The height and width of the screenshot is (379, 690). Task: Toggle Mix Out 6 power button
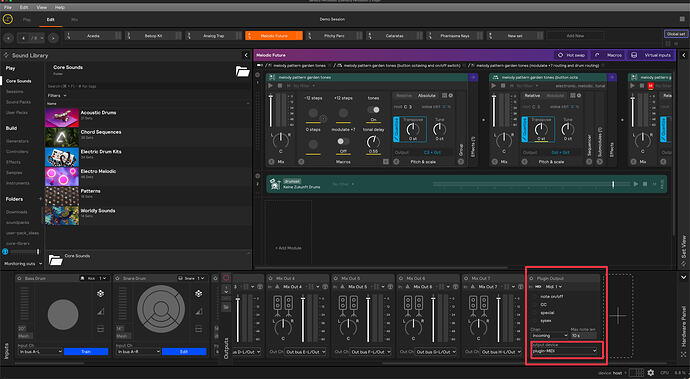(400, 279)
